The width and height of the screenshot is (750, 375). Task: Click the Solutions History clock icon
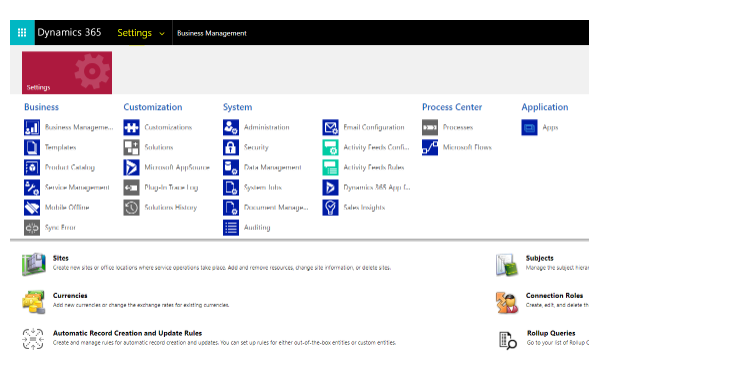(132, 208)
